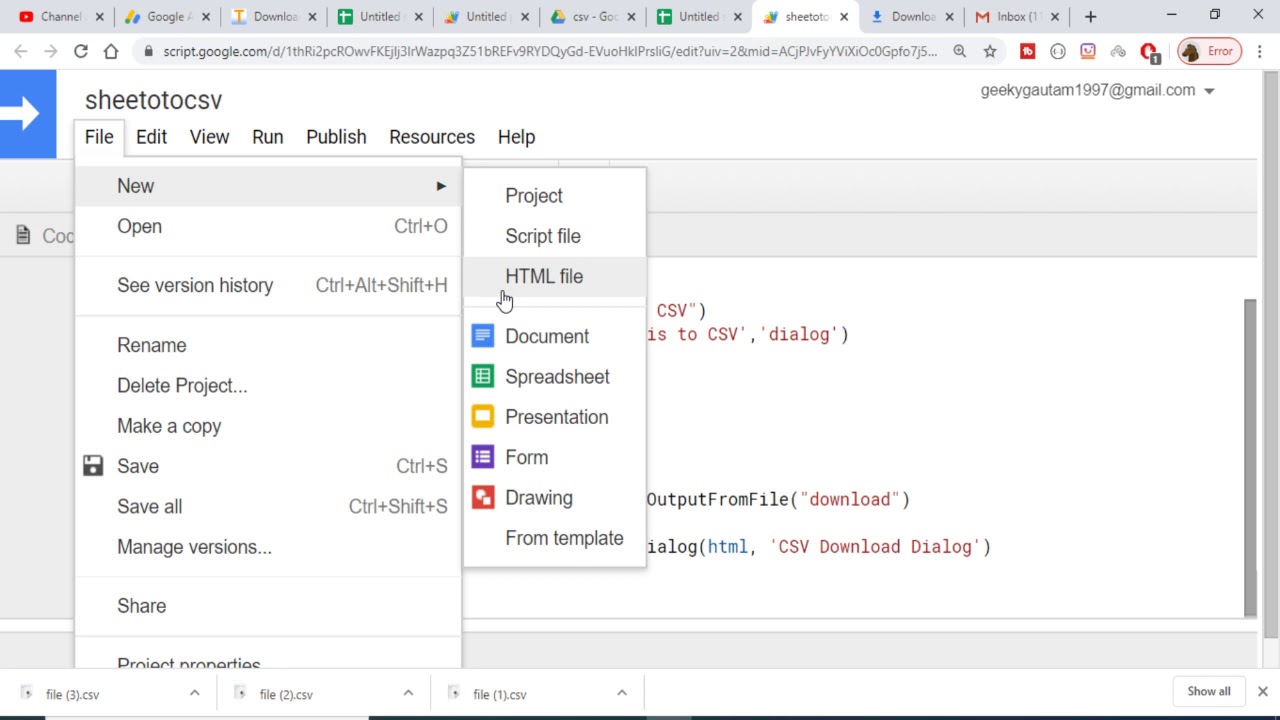Click the Document icon in New submenu
This screenshot has width=1280, height=720.
[483, 336]
